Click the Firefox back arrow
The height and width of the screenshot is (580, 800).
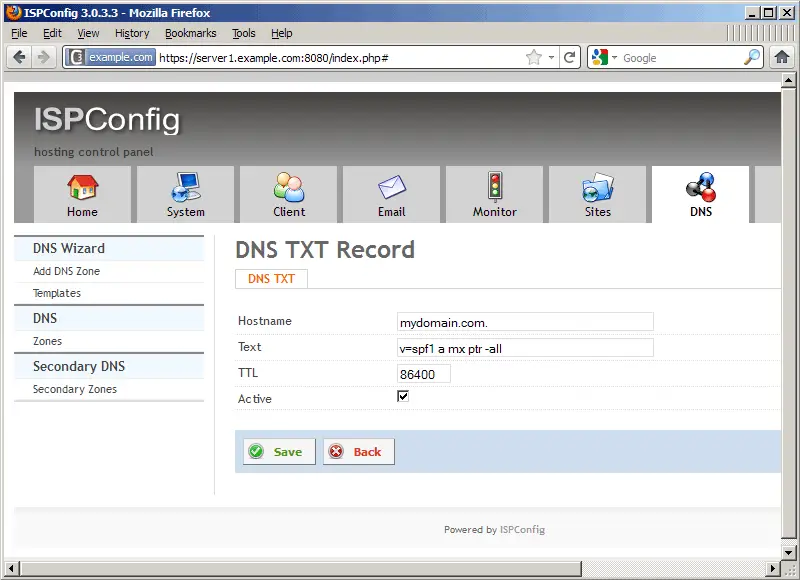[19, 57]
